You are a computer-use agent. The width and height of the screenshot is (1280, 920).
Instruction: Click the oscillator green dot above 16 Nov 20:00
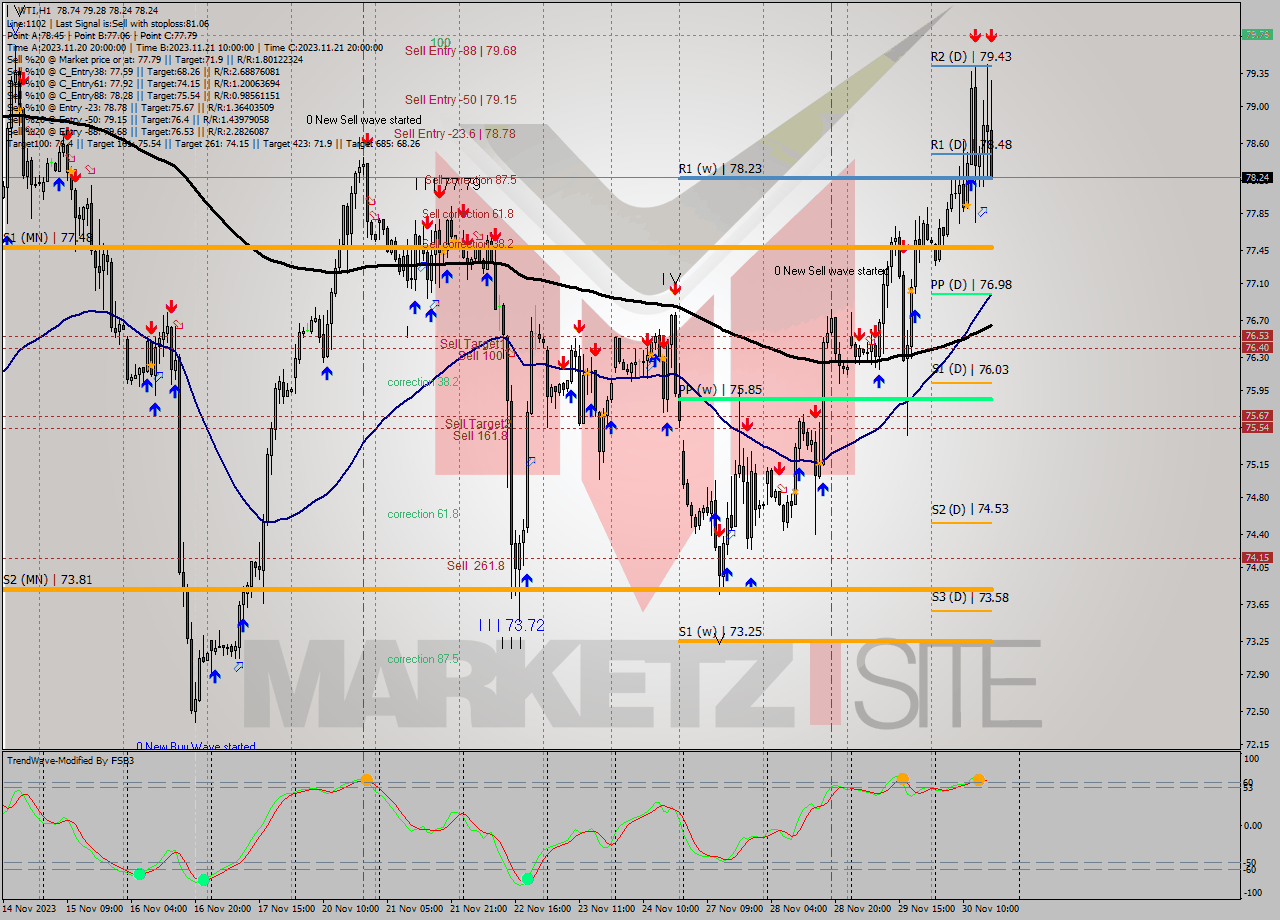(204, 879)
